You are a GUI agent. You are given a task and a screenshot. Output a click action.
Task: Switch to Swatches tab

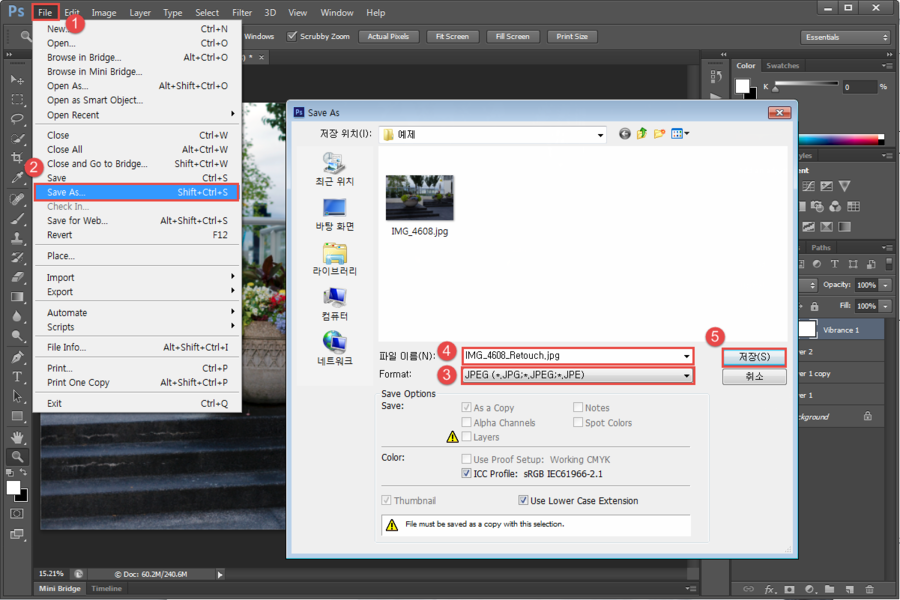(x=782, y=65)
